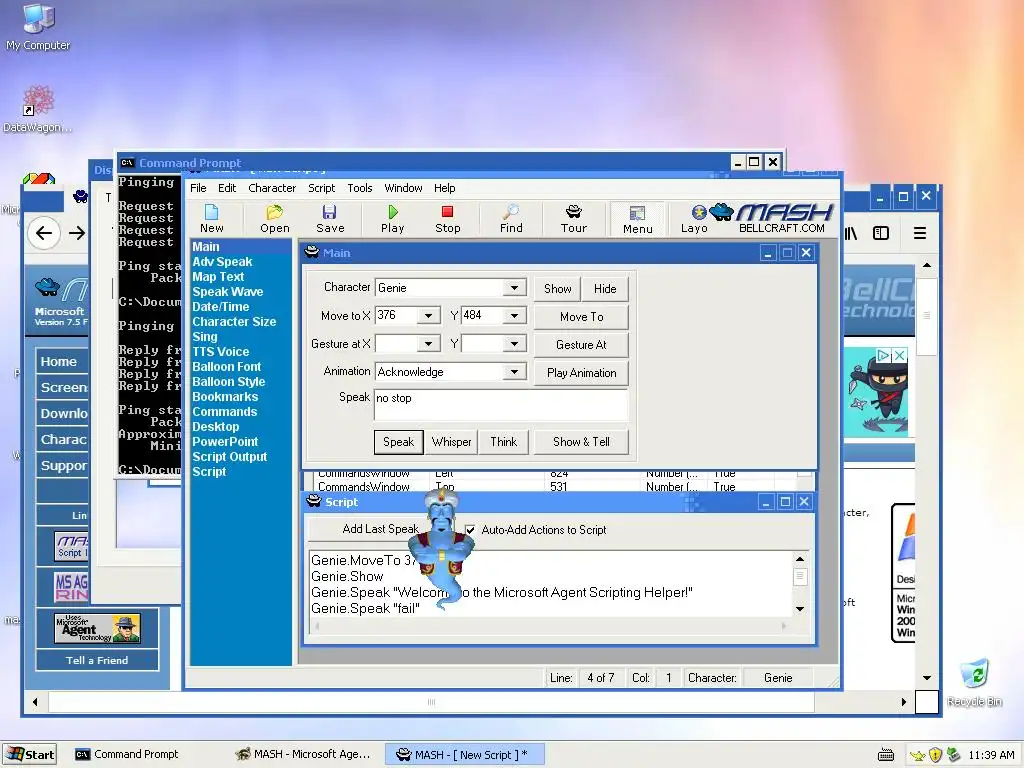Click the Genie character on screen
Image resolution: width=1024 pixels, height=768 pixels.
(442, 549)
